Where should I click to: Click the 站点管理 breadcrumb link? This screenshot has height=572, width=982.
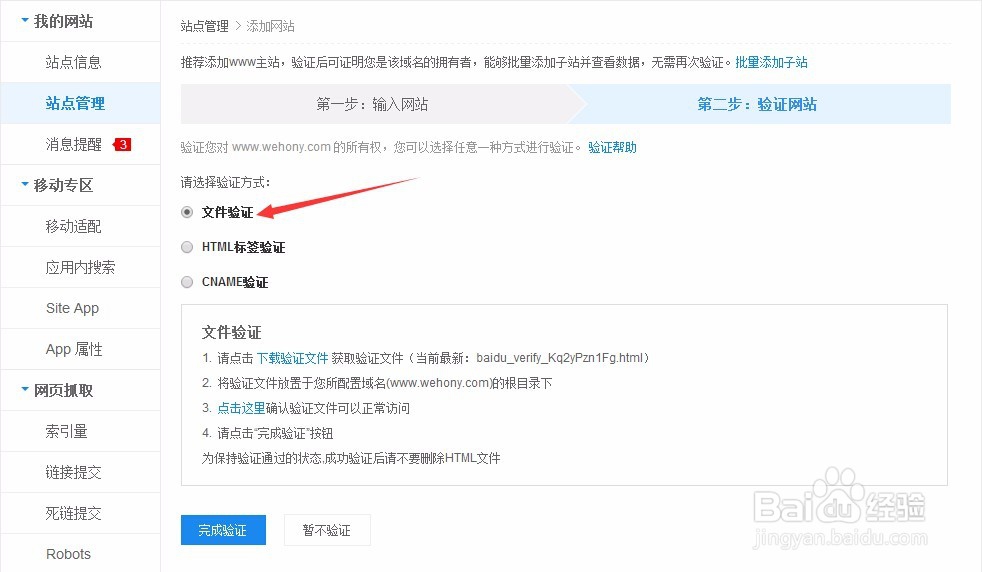click(x=205, y=26)
